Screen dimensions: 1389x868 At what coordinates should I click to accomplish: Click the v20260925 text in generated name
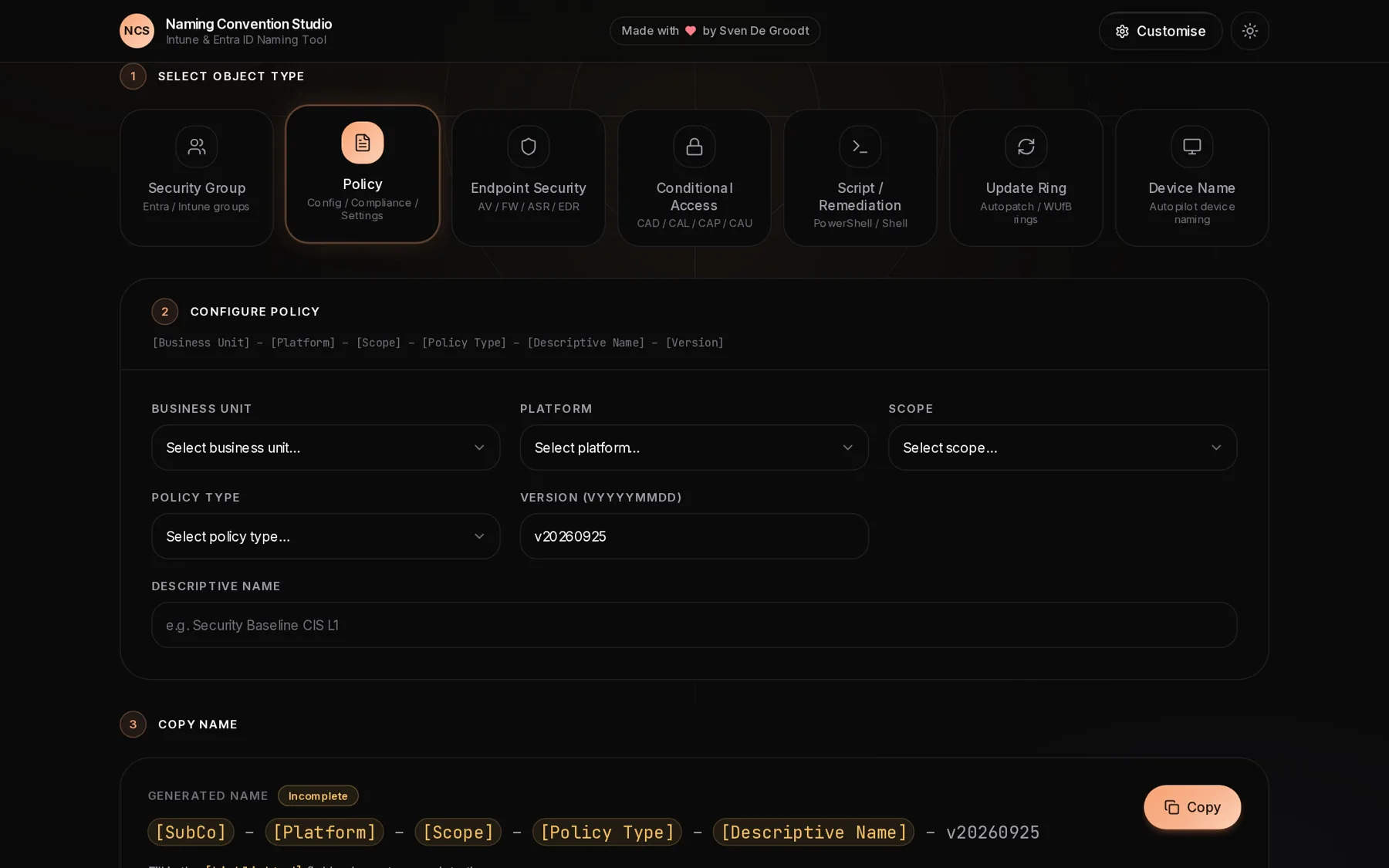point(993,833)
